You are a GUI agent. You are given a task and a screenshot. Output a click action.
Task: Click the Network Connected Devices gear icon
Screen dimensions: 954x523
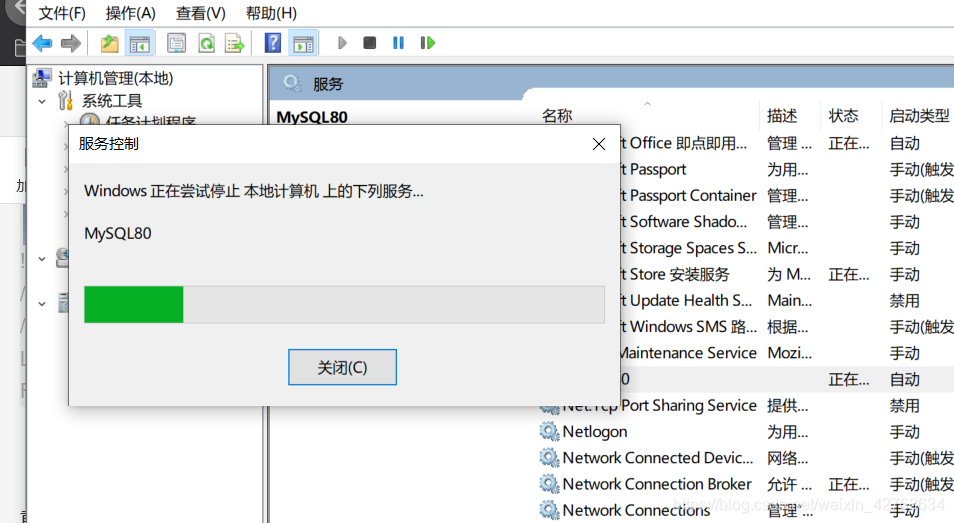pyautogui.click(x=549, y=458)
